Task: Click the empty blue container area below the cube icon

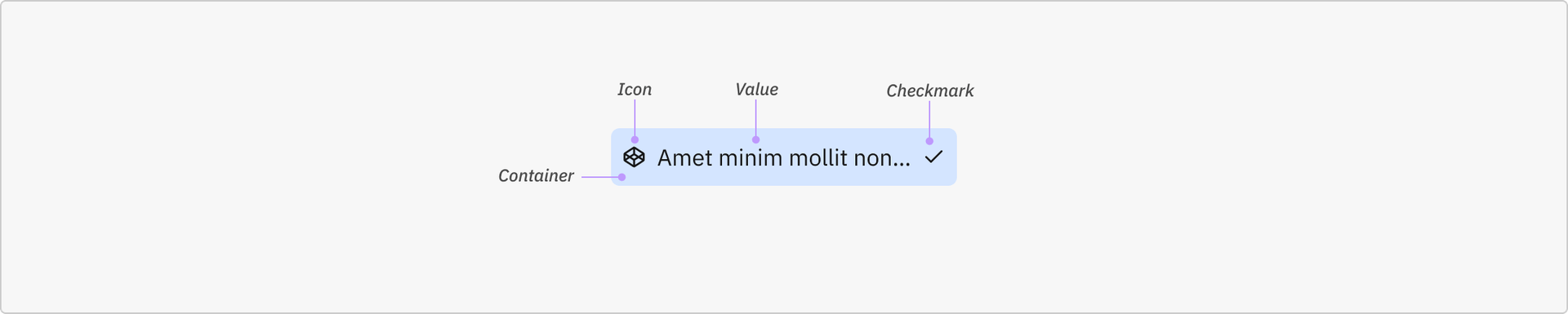Action: coord(635,176)
